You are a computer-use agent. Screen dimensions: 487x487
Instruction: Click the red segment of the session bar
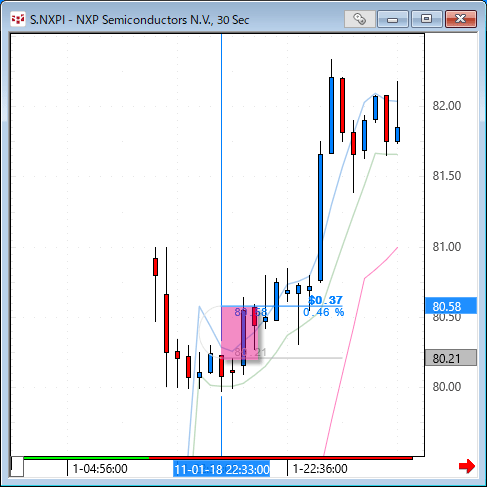click(281, 458)
